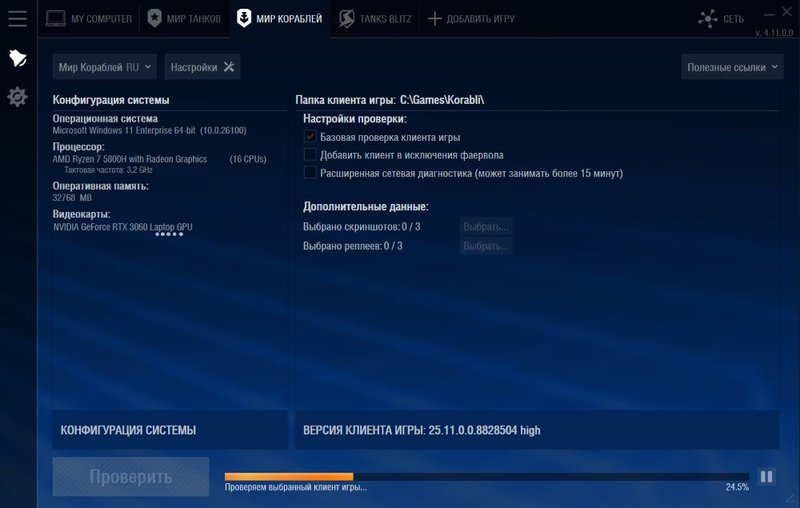Expand the Мир Кораблей RU region dropdown
This screenshot has height=508, width=800.
tap(105, 67)
